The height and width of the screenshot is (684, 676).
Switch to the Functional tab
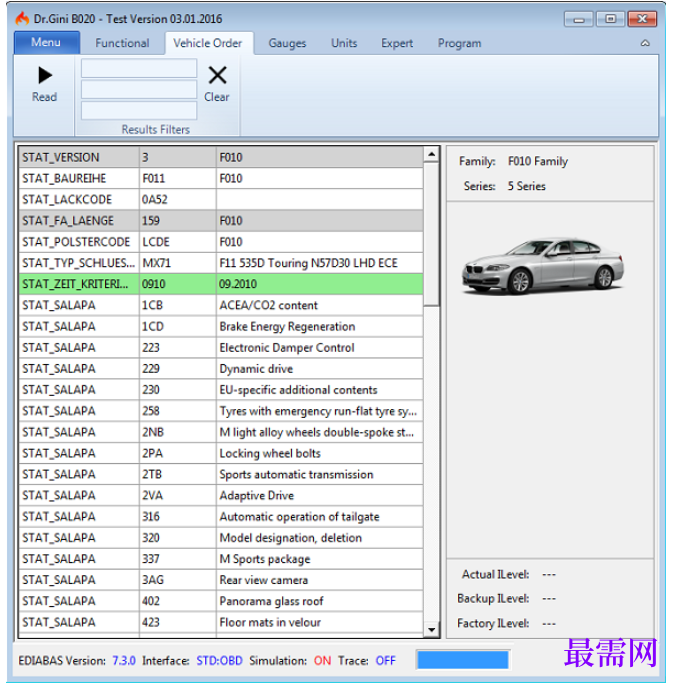click(x=122, y=43)
